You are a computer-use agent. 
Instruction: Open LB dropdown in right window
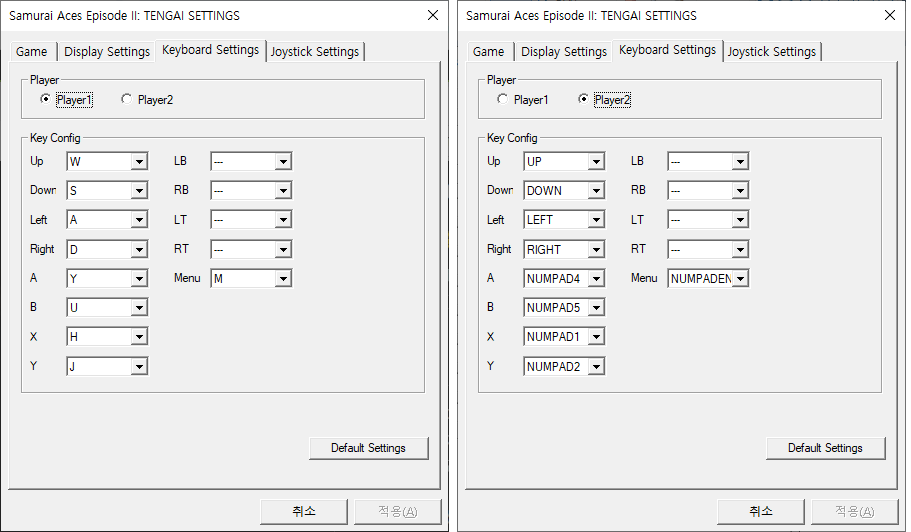tap(708, 161)
